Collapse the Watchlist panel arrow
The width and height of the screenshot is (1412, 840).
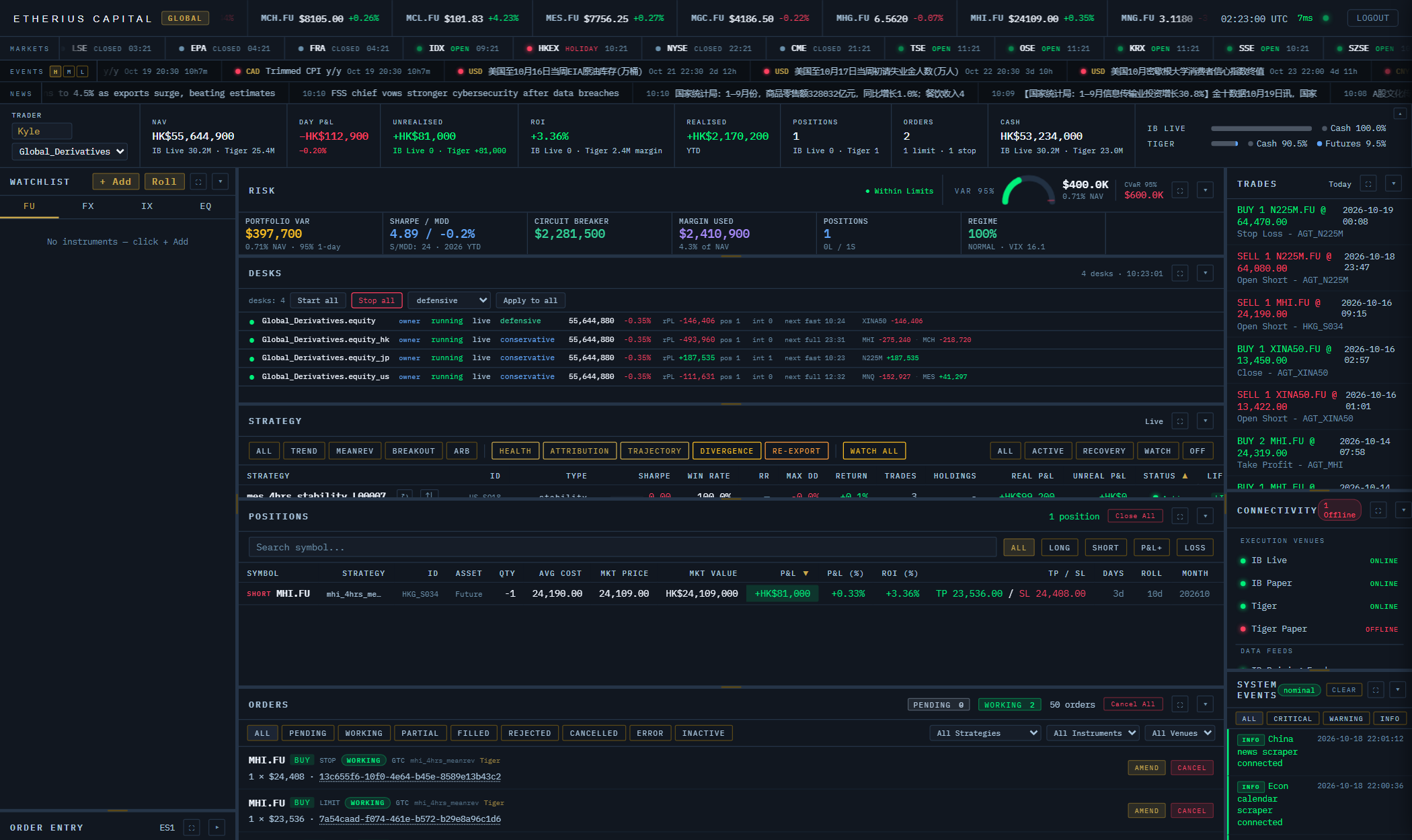(x=221, y=181)
